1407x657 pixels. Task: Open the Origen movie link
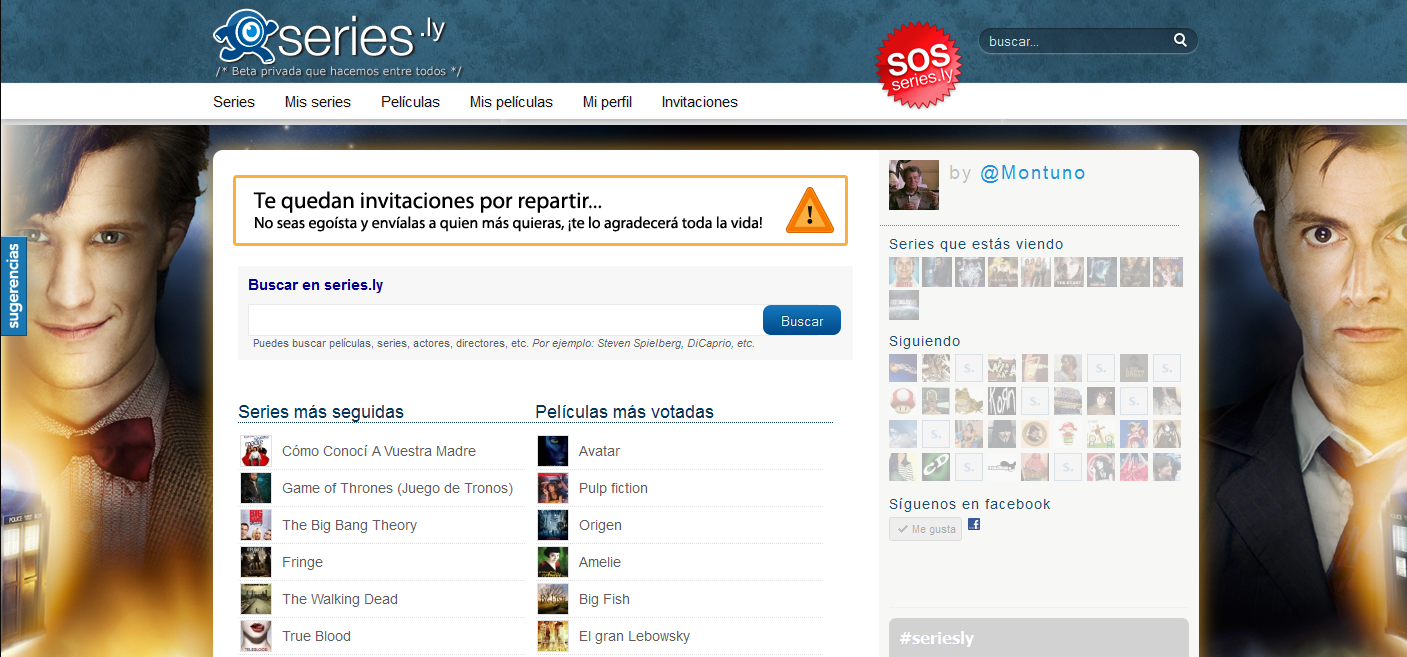tap(601, 525)
